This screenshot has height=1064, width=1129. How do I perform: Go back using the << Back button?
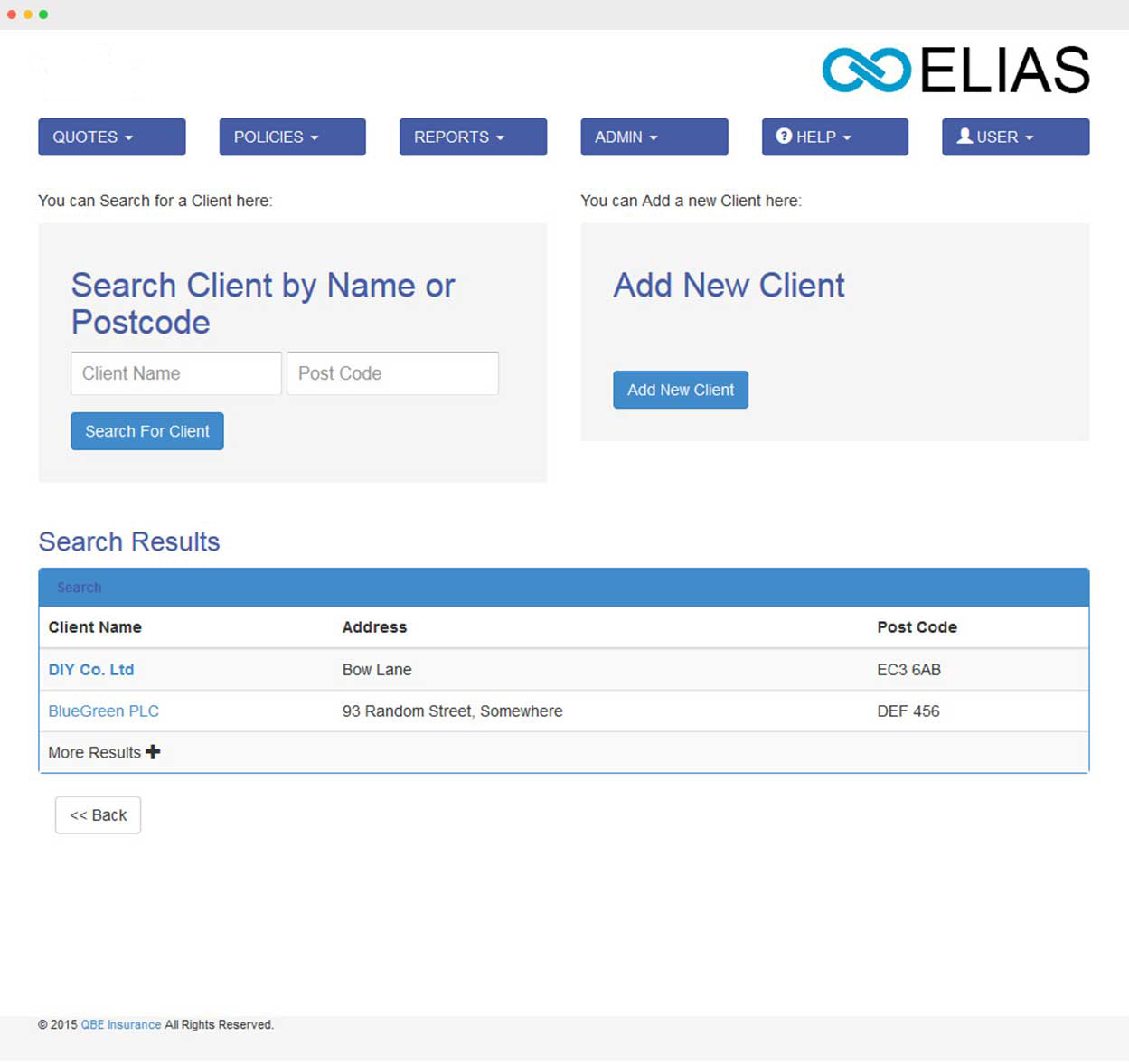[98, 814]
